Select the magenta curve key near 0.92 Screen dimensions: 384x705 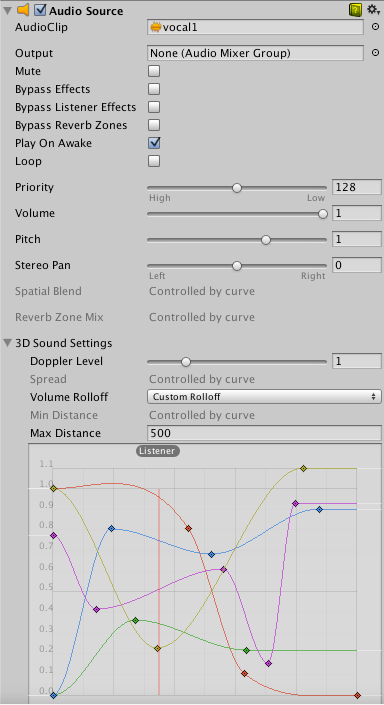click(x=295, y=504)
